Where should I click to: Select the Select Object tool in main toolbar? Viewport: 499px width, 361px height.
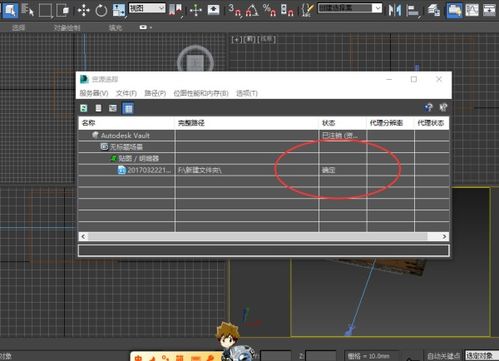click(10, 10)
